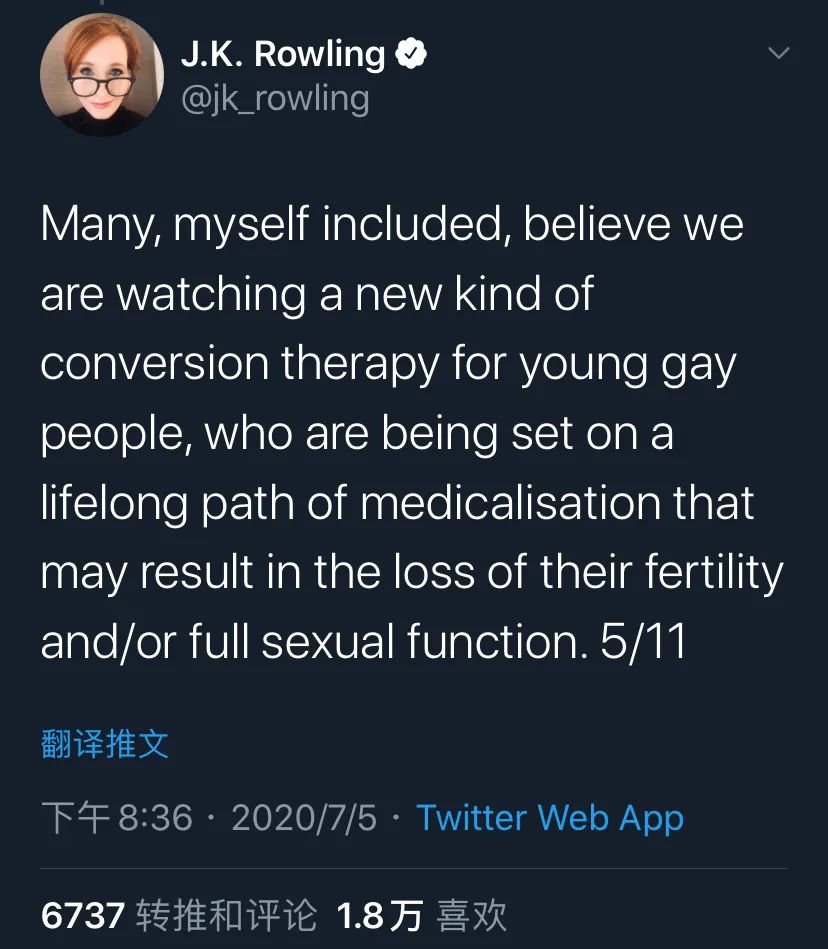This screenshot has width=828, height=949.
Task: Click the phrase "conversion therapy" in tweet
Action: coord(239,365)
